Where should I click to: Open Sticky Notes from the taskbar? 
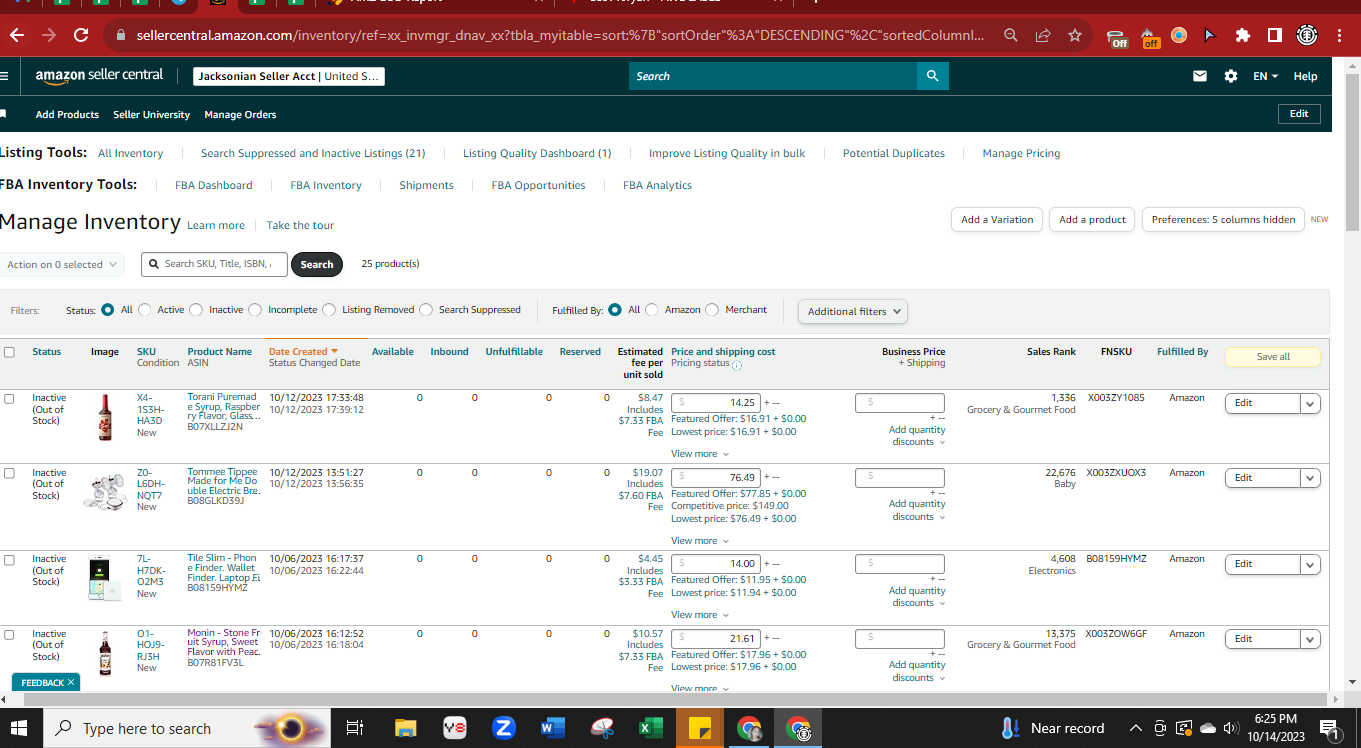tap(700, 728)
